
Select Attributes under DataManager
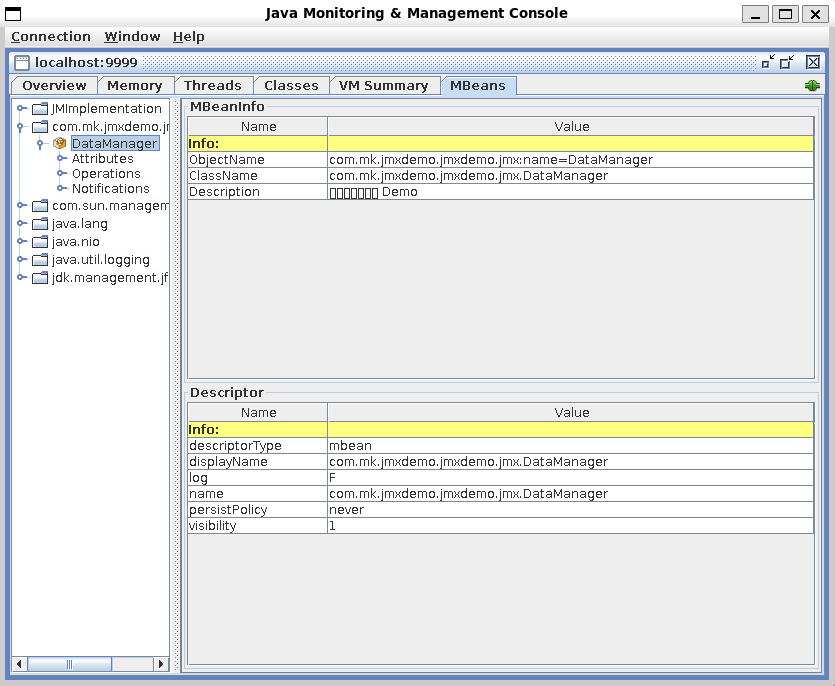[102, 159]
